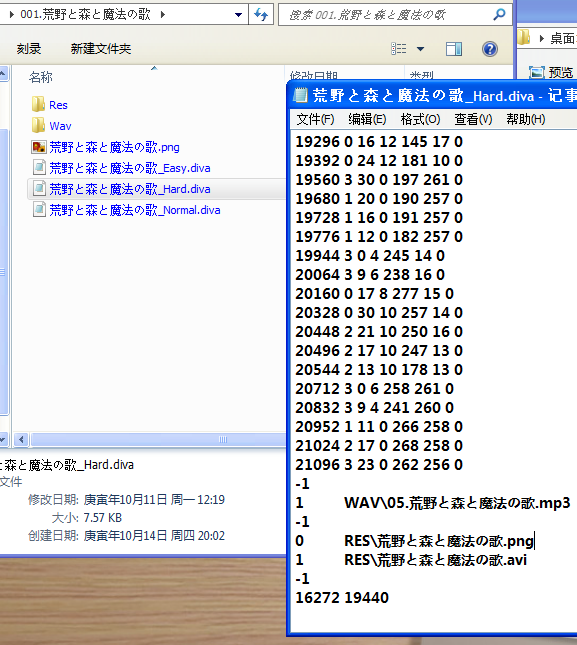Image resolution: width=577 pixels, height=645 pixels.
Task: Click the 桌面 breadcrumb in the right window
Action: coord(562,39)
